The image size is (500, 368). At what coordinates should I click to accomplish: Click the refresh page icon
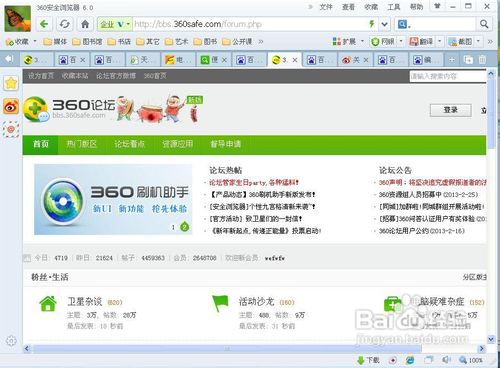click(x=65, y=24)
